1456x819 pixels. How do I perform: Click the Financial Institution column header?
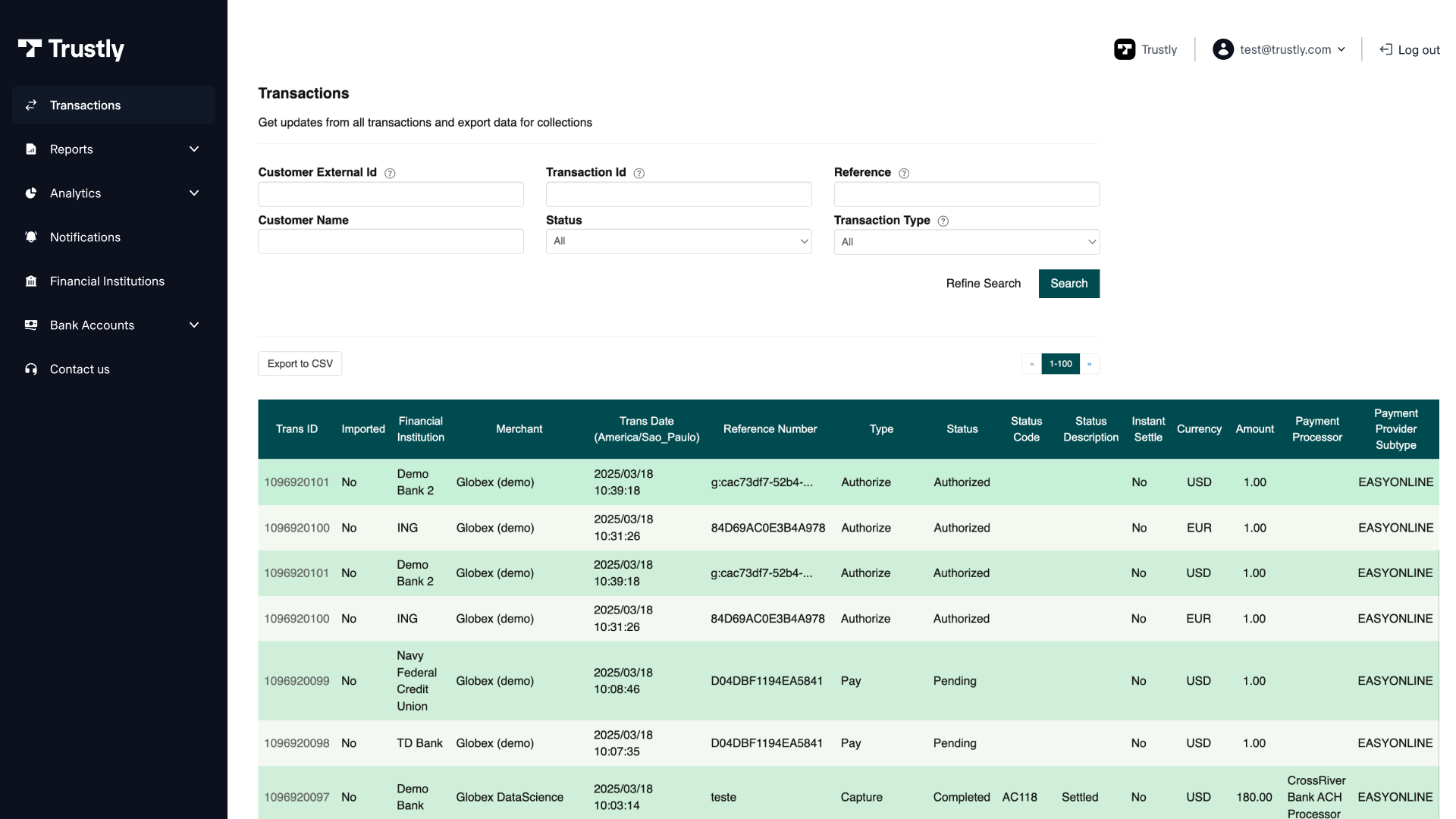point(421,429)
